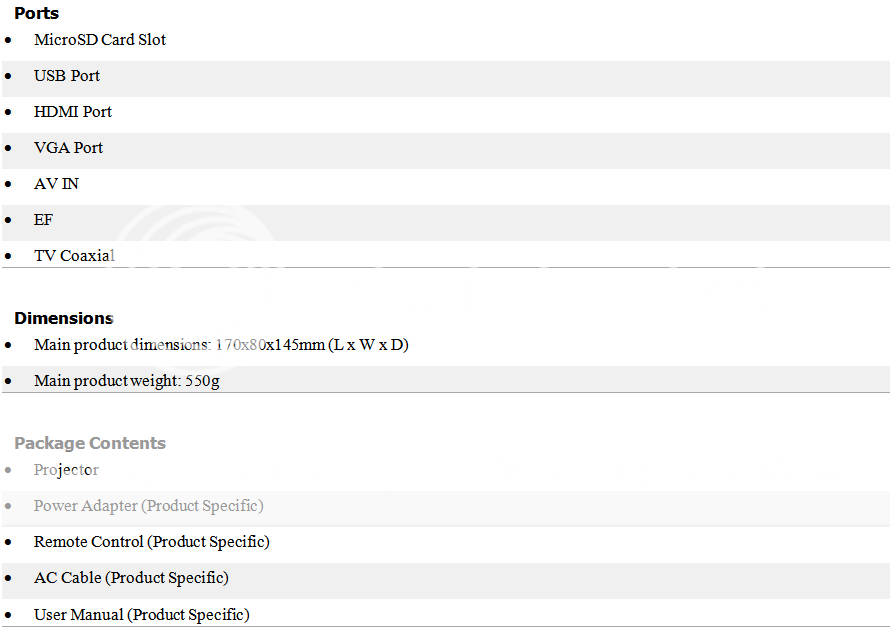Select the main product dimensions line

(x=221, y=345)
